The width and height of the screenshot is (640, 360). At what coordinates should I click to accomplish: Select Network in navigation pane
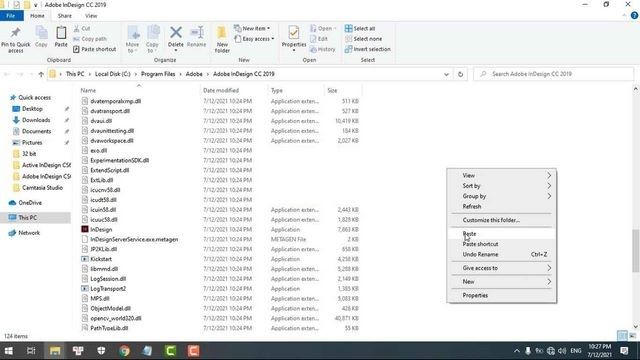click(29, 233)
